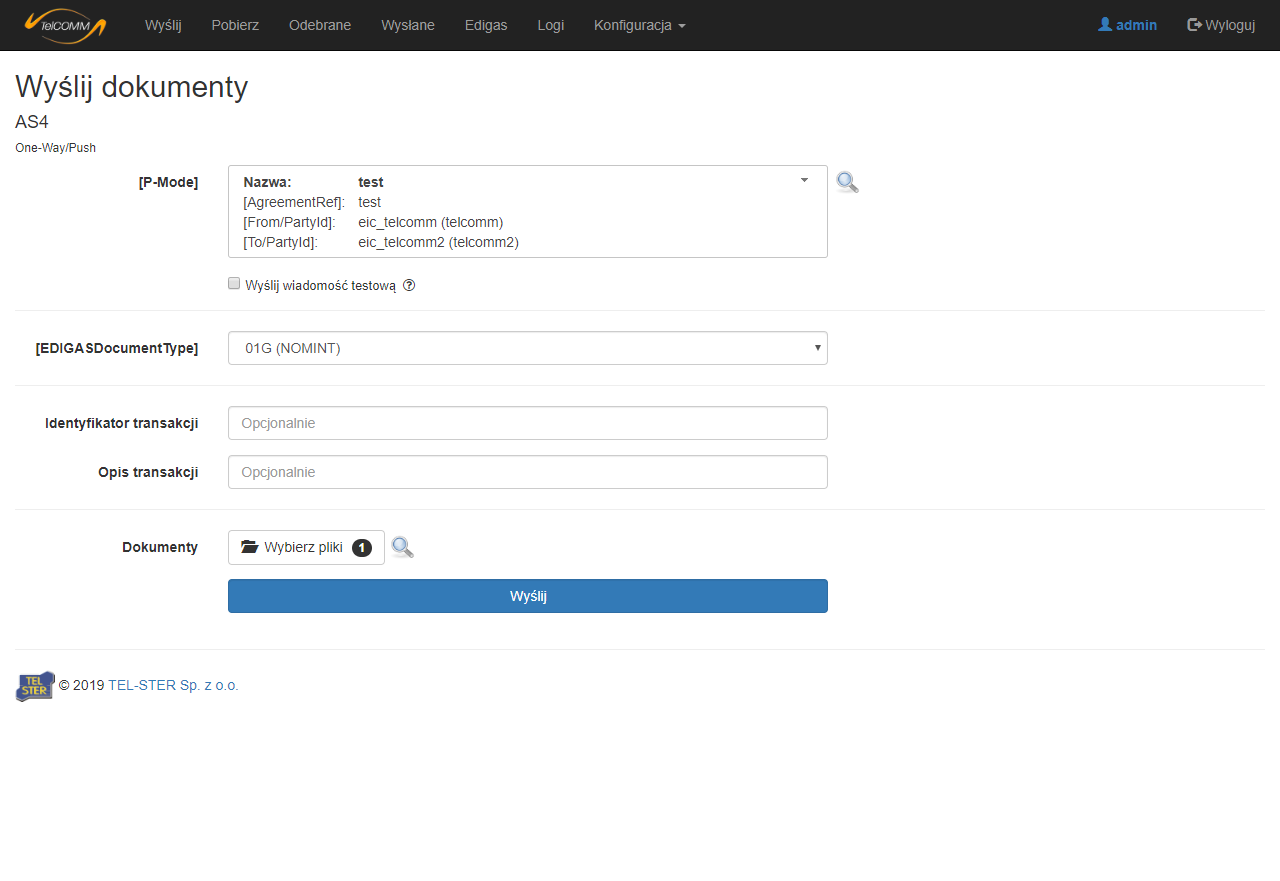1280x881 pixels.
Task: Open the Wysłane page
Action: click(408, 25)
